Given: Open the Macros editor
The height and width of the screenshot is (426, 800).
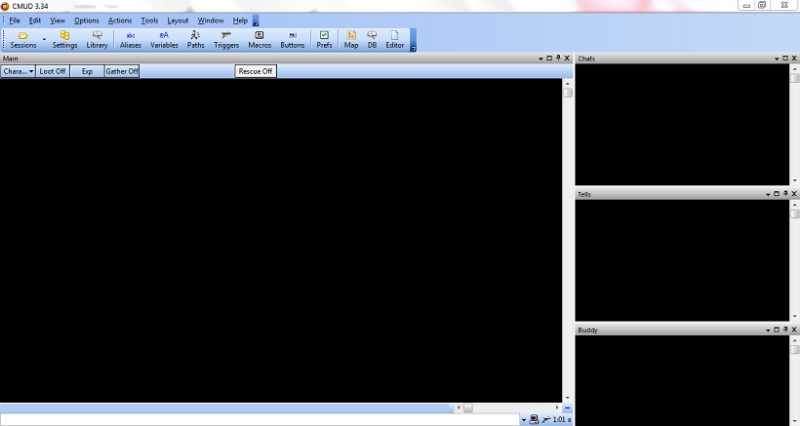Looking at the screenshot, I should 259,39.
